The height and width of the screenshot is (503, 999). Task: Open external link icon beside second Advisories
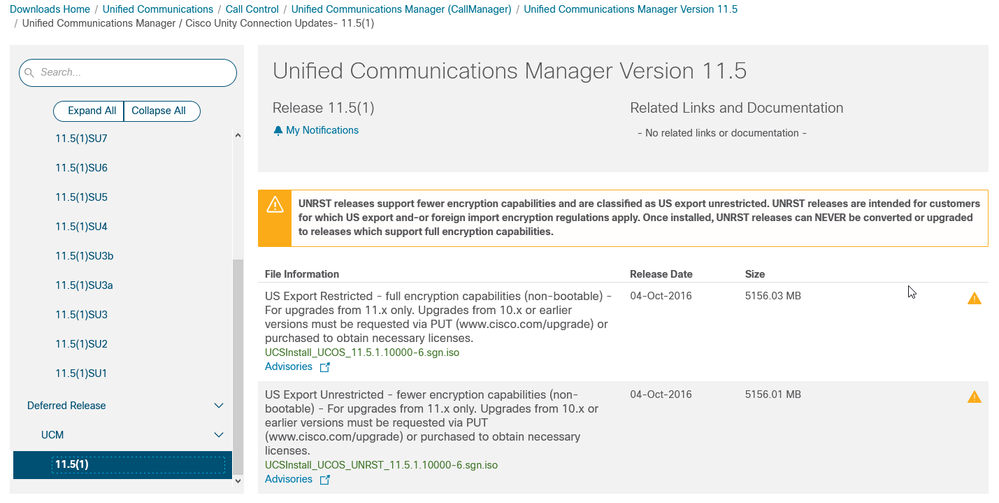[324, 480]
